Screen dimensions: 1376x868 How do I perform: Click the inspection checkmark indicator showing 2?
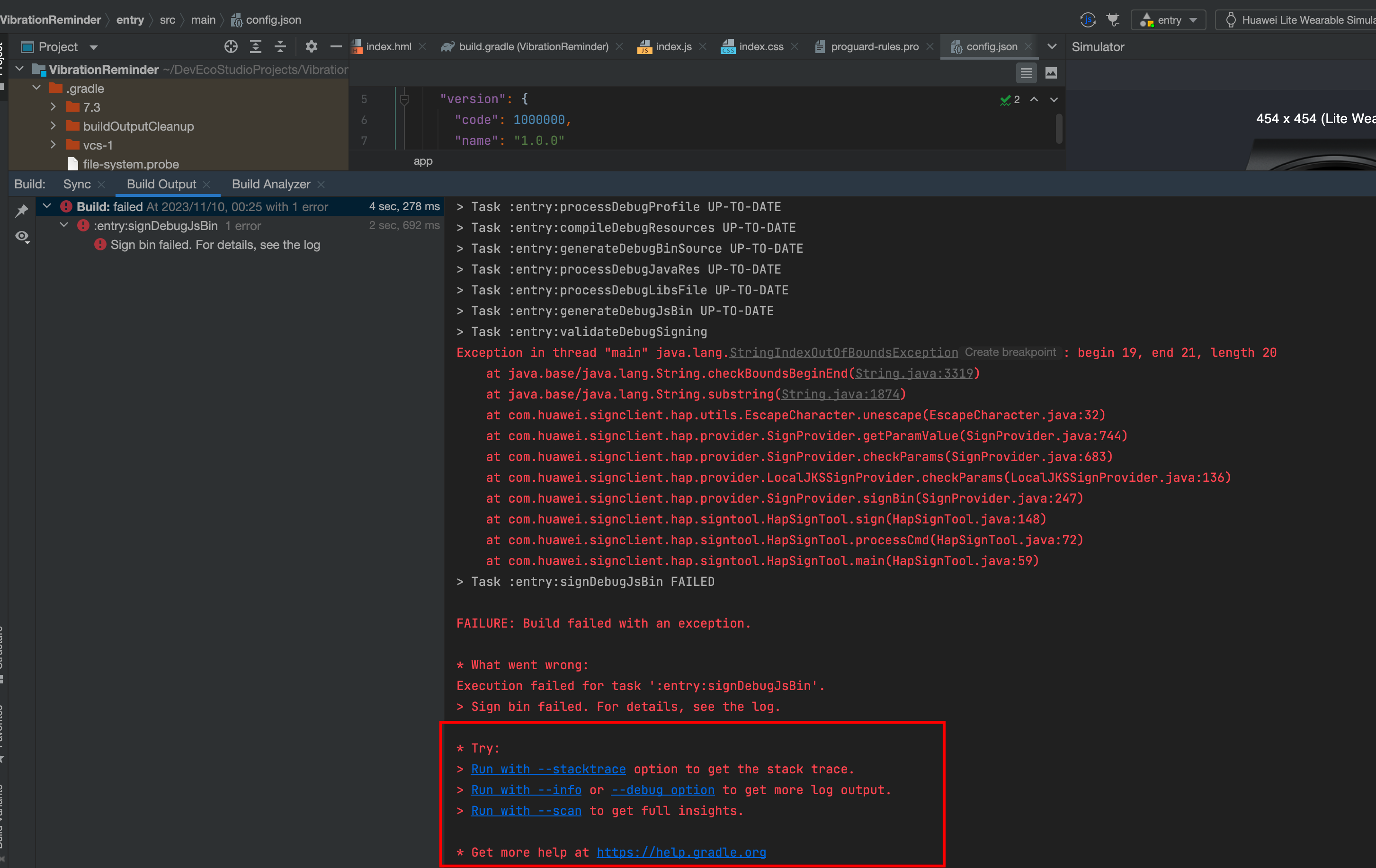[x=1010, y=100]
